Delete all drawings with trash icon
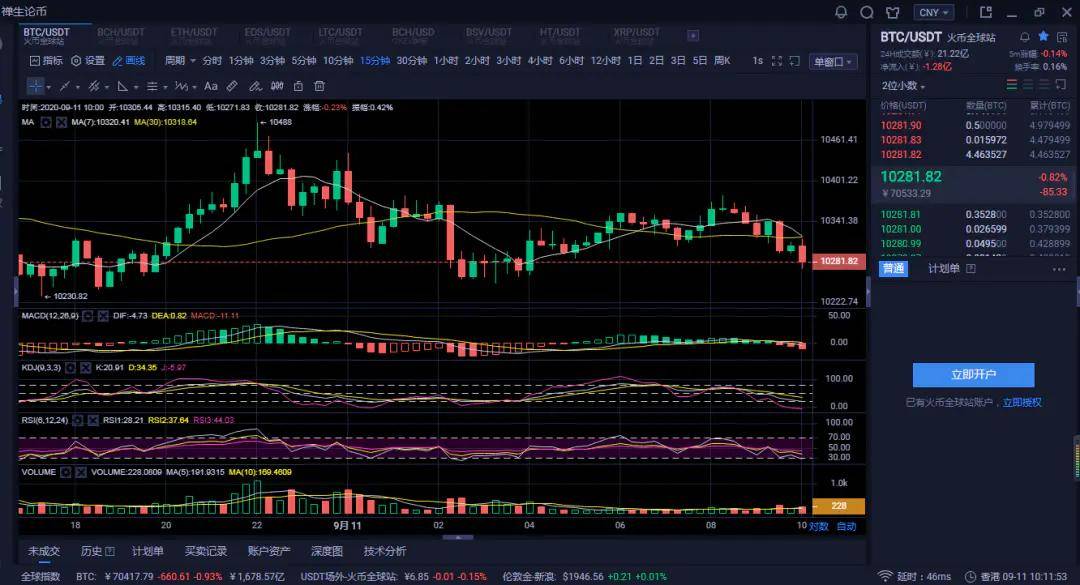This screenshot has width=1080, height=585. 320,86
